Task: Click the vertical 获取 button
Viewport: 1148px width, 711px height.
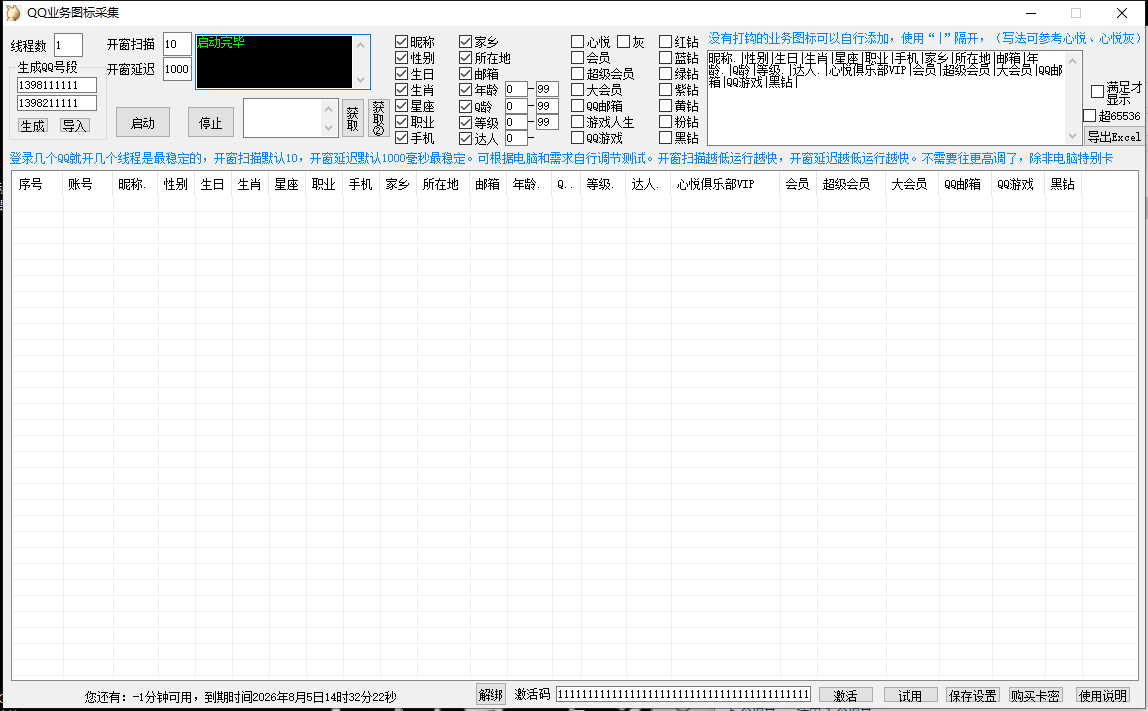Action: tap(352, 118)
